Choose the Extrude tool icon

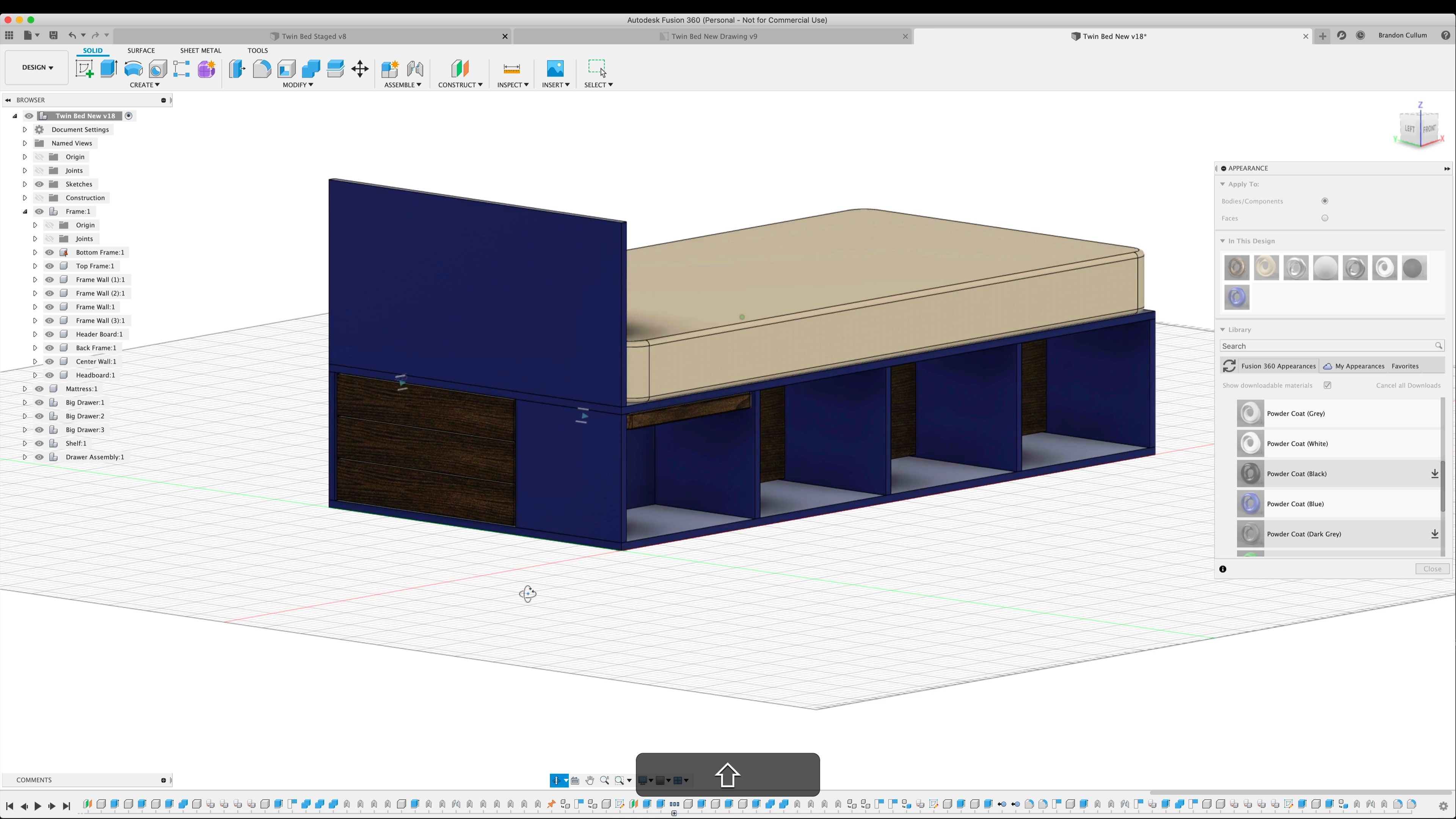(x=108, y=69)
